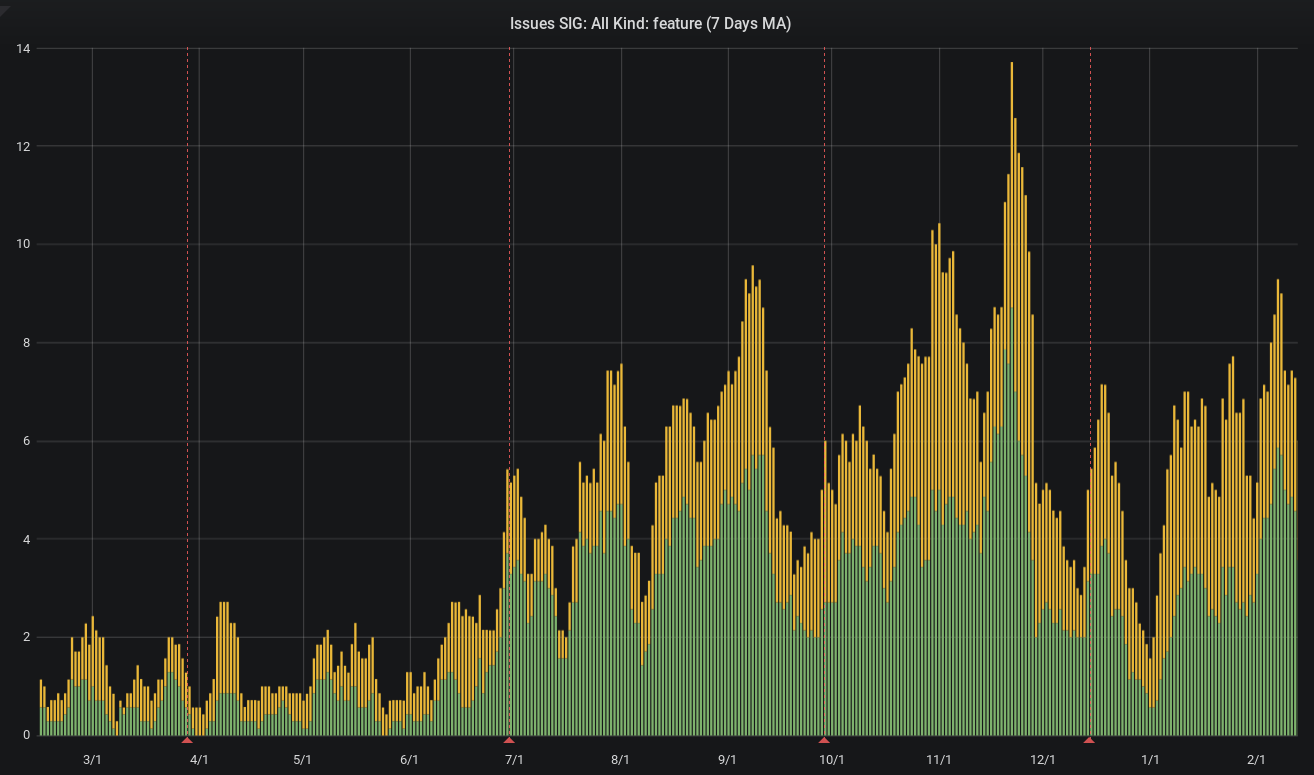Click the red annotation marker before 4/1
The width and height of the screenshot is (1314, 775).
pos(187,740)
